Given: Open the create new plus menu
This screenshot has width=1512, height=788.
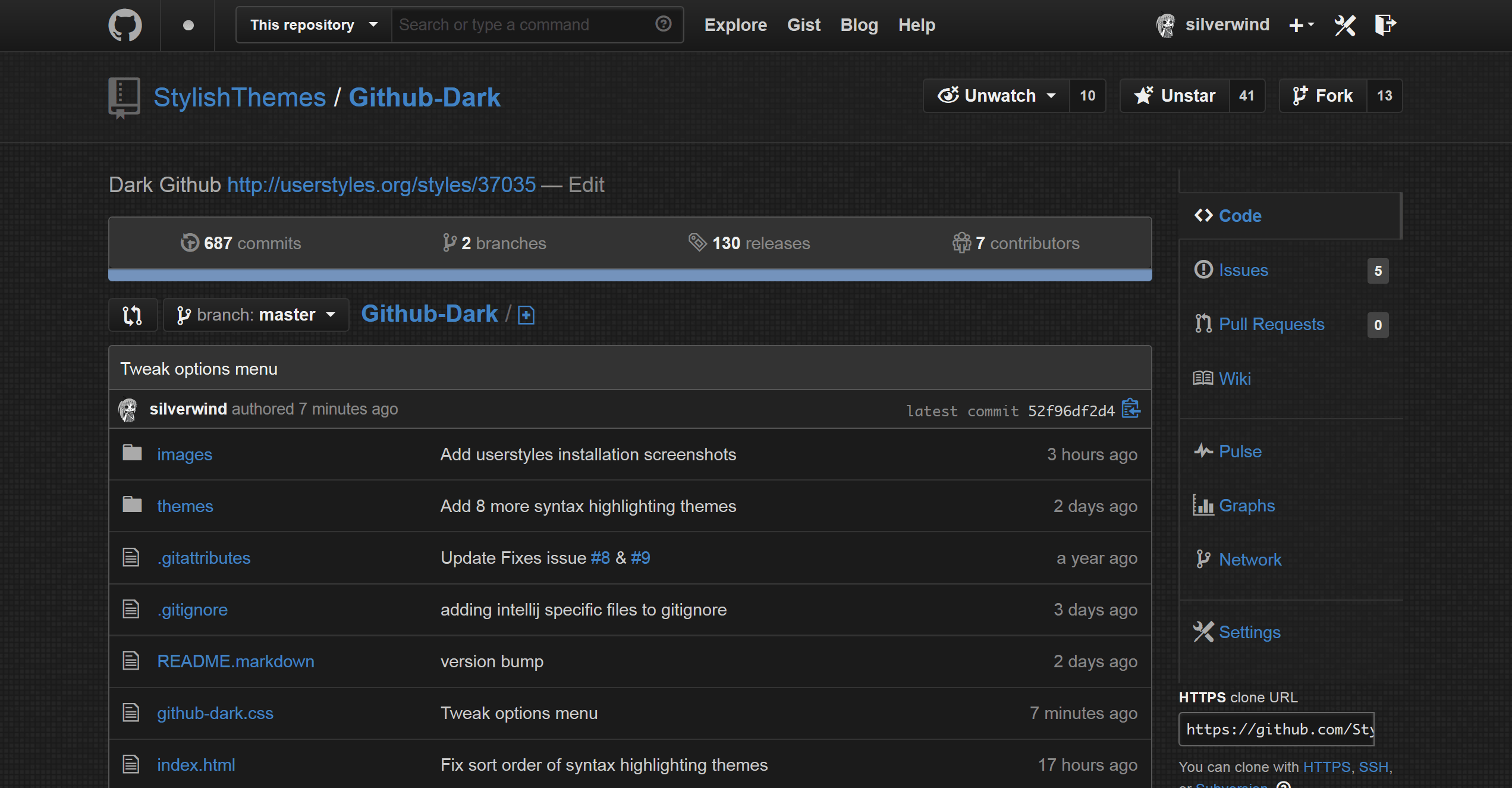Looking at the screenshot, I should (1301, 25).
